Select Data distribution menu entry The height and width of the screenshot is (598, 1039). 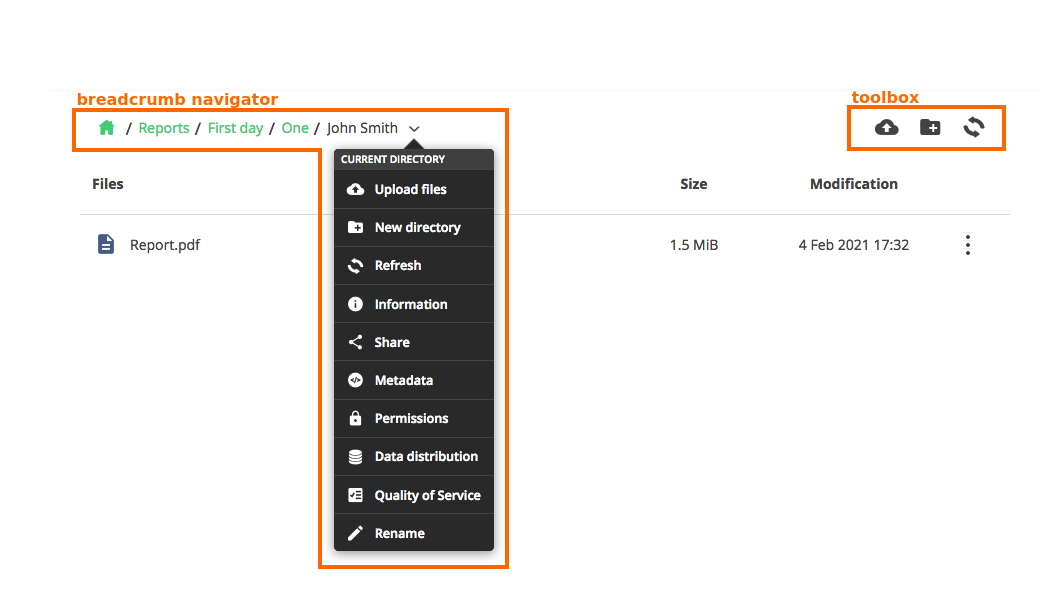414,457
